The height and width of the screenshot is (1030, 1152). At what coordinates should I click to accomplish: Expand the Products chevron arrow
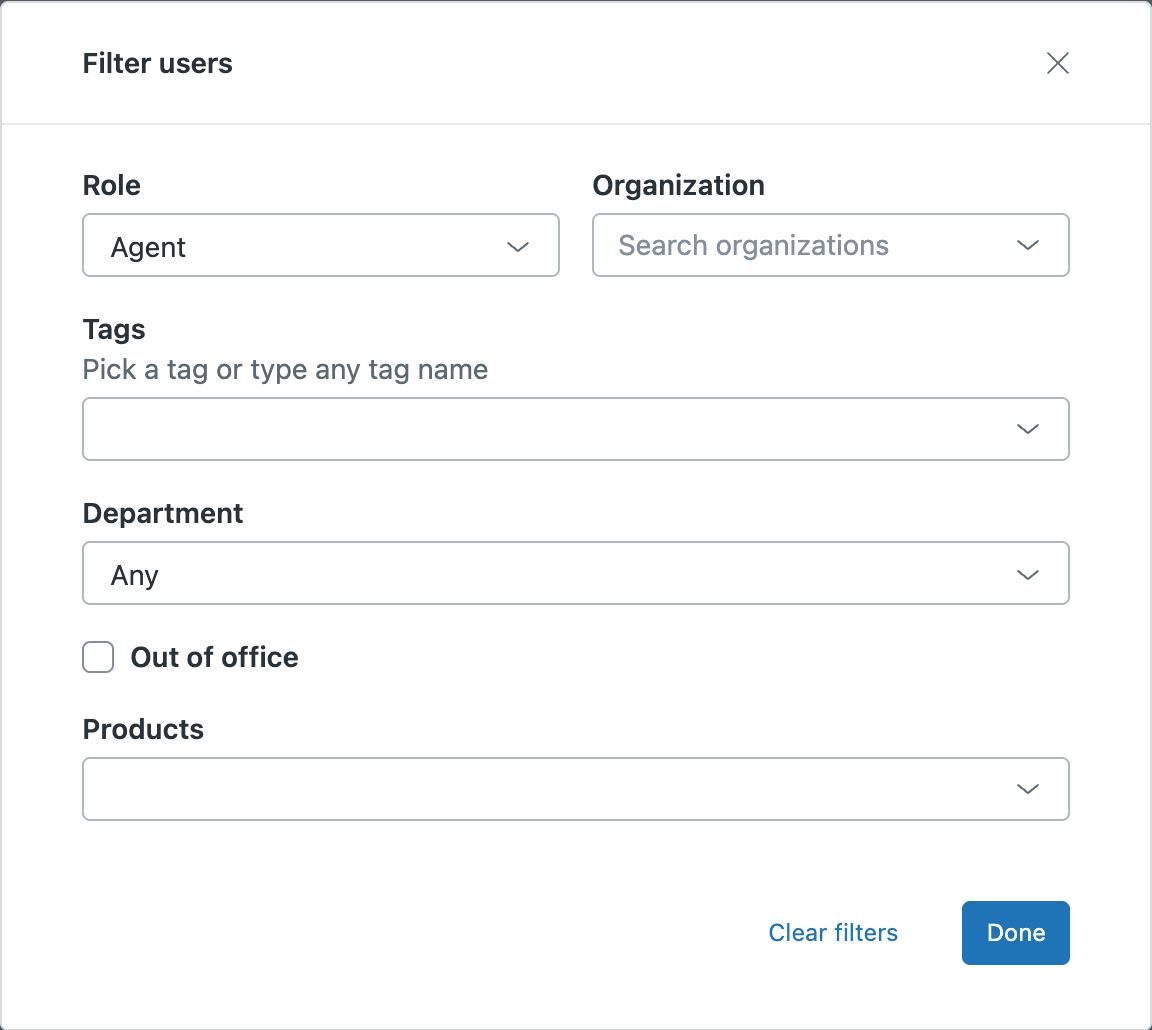(1027, 789)
